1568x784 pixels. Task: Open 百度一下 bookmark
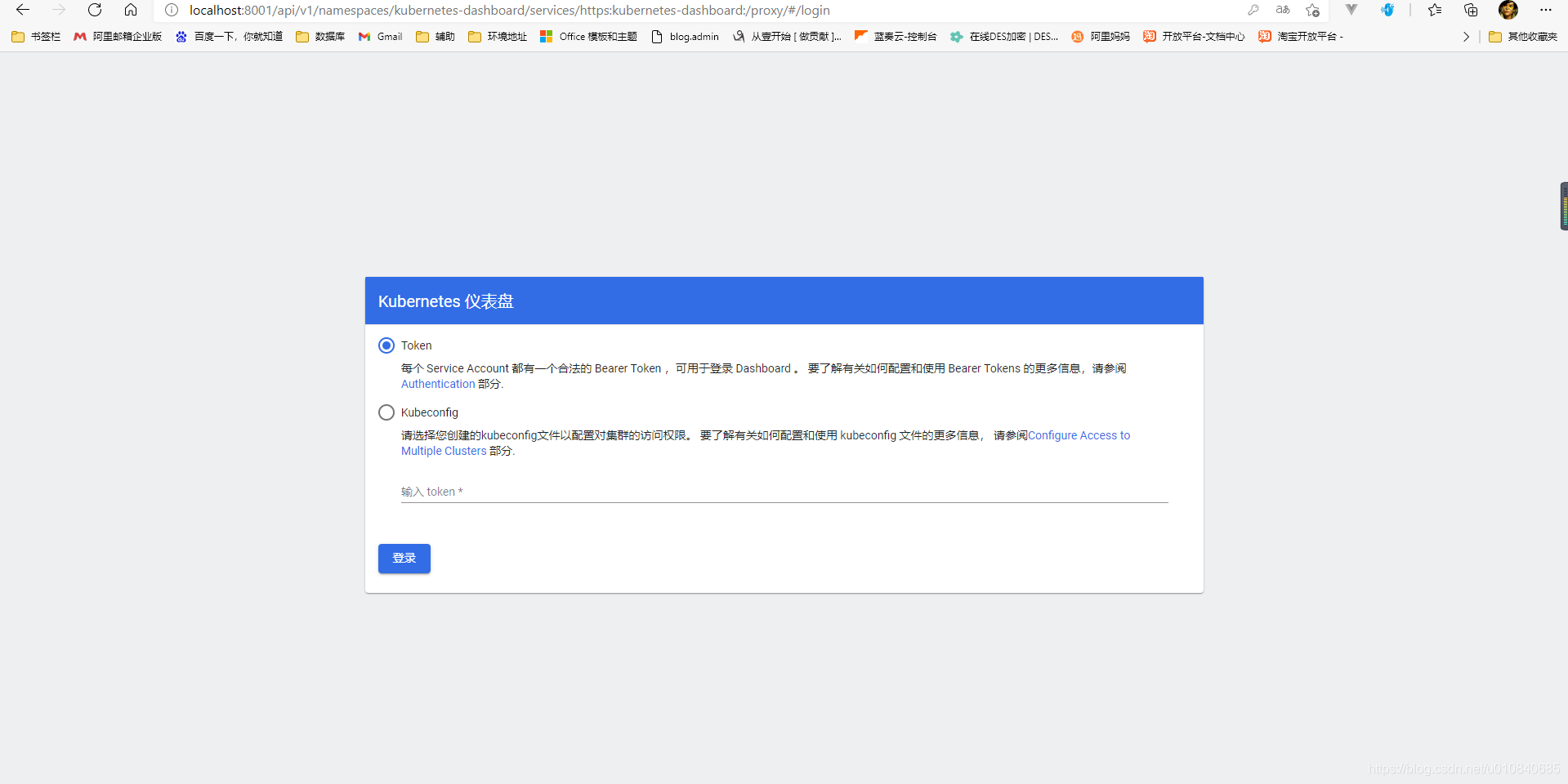[229, 36]
